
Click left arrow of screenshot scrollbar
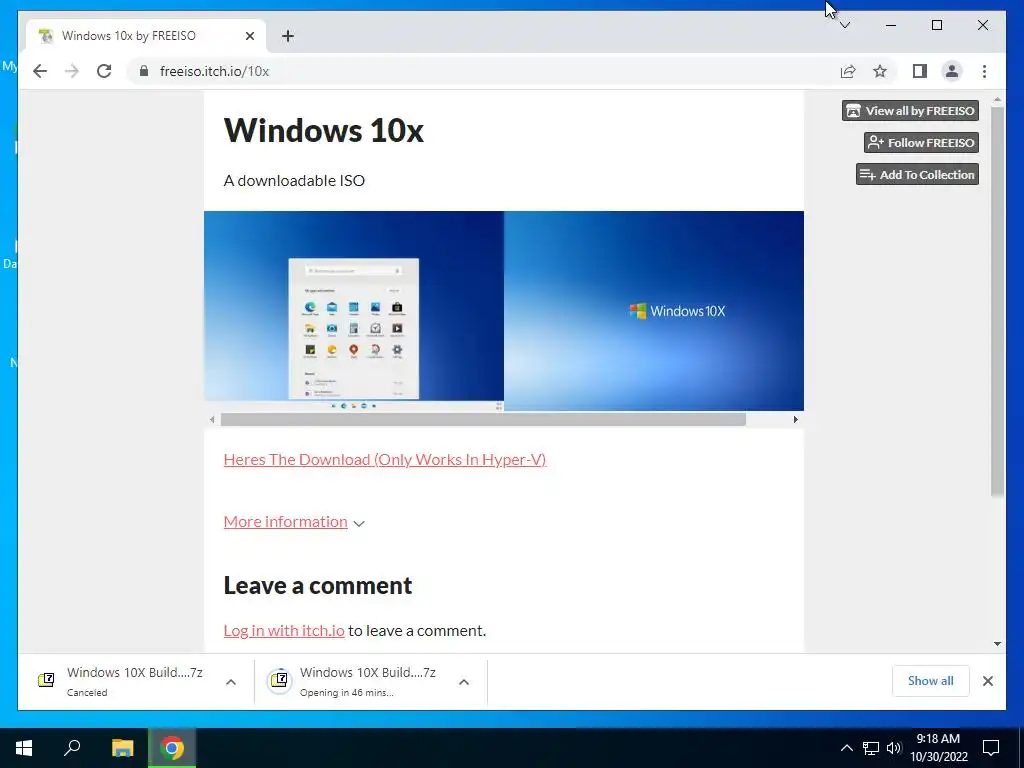pos(212,419)
